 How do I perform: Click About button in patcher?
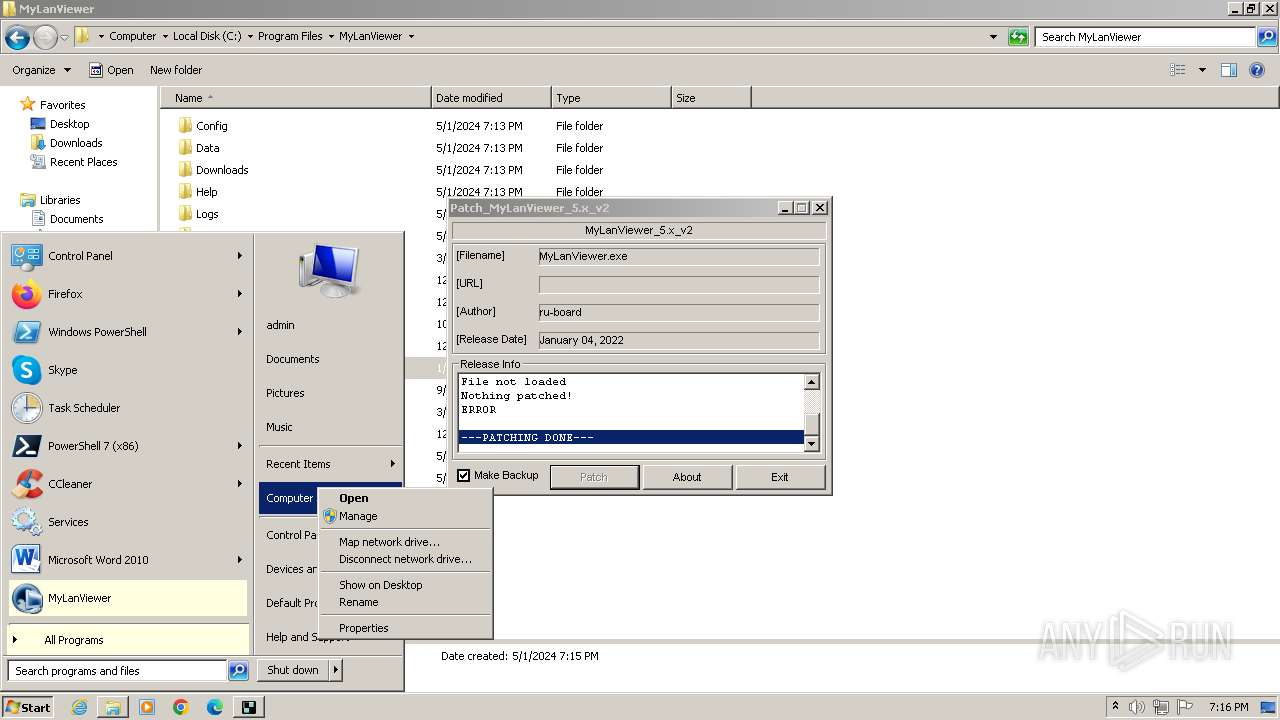[687, 477]
